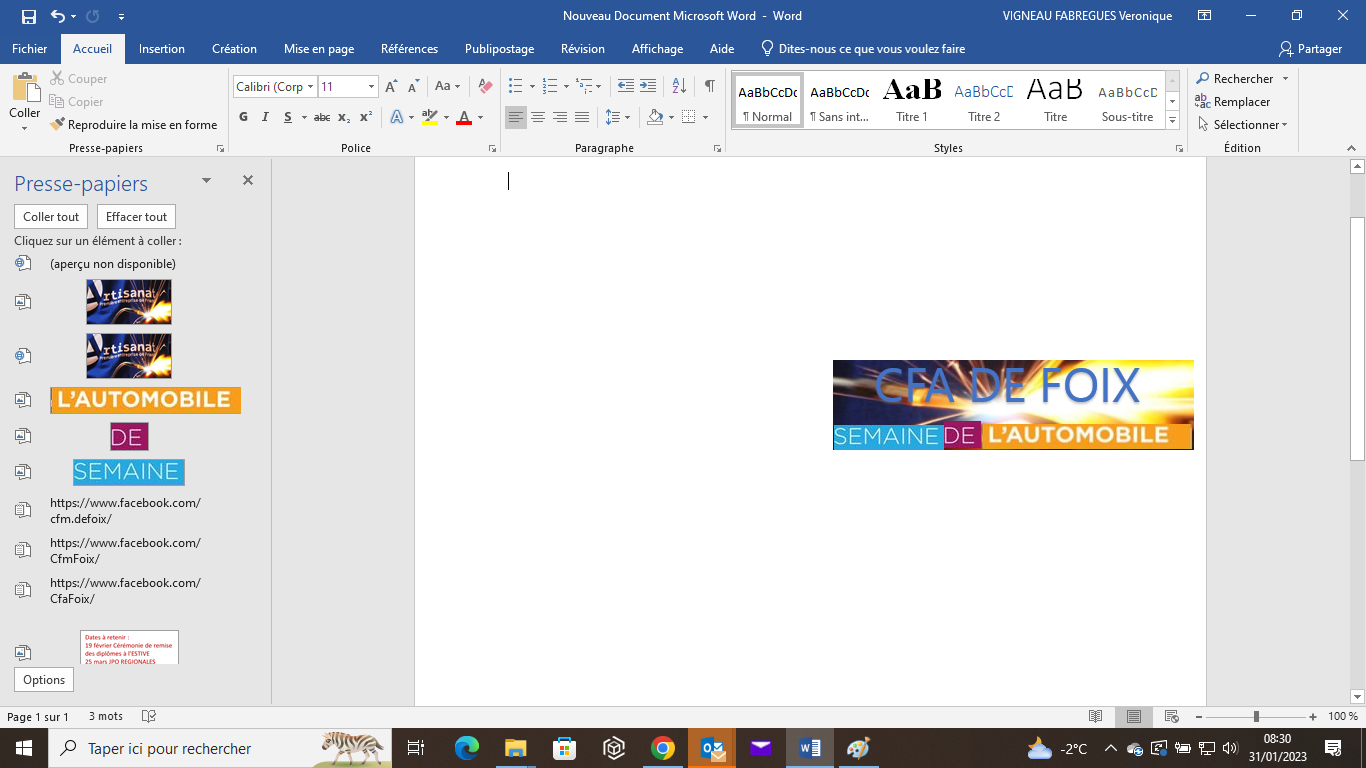Apply superscript formatting
The width and height of the screenshot is (1366, 768).
point(366,117)
